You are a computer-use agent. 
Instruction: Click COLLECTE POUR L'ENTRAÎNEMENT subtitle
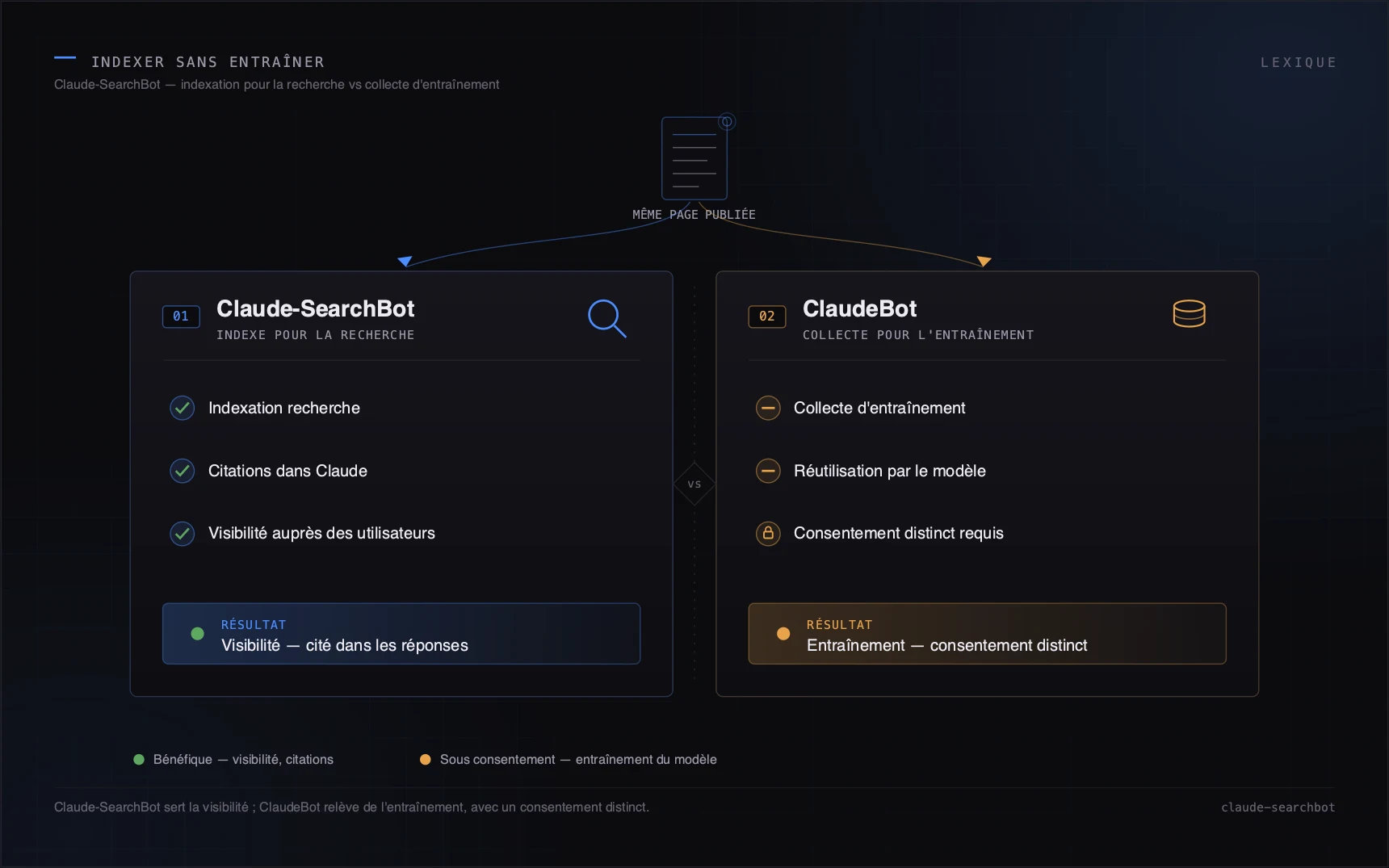[x=918, y=335]
